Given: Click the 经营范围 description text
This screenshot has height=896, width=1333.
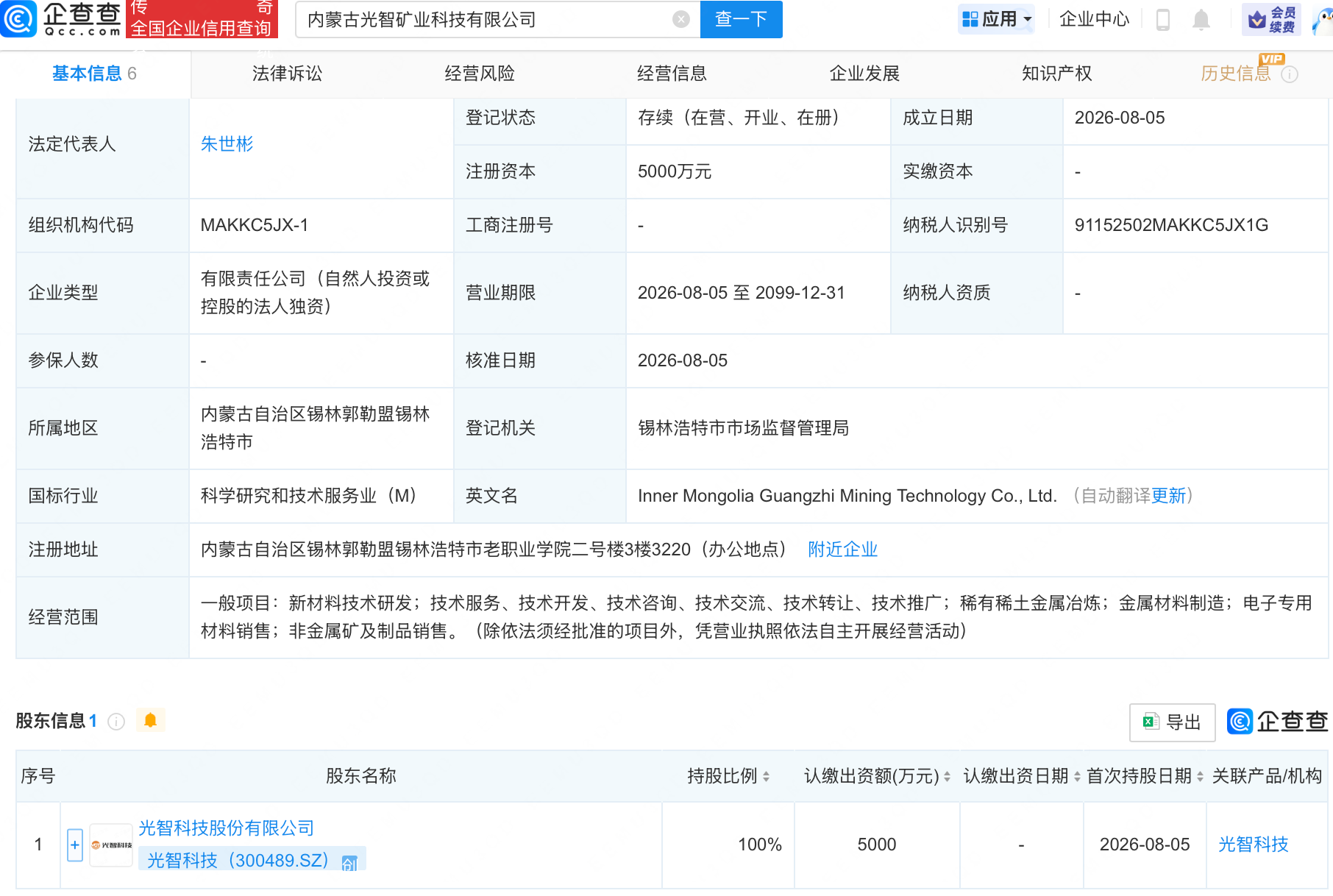Looking at the screenshot, I should [x=756, y=617].
